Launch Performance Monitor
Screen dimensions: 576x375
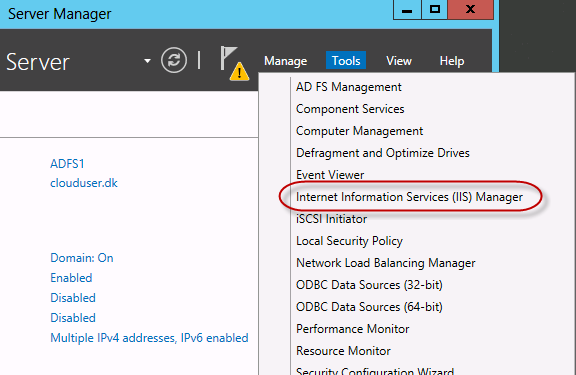[353, 329]
